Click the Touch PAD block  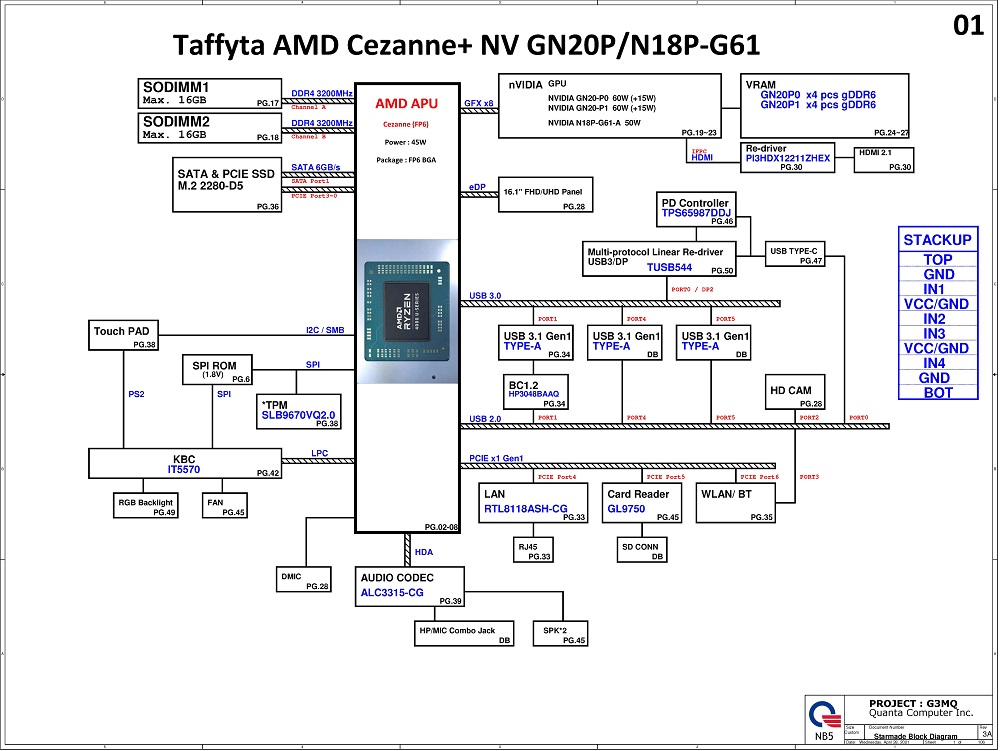[123, 335]
